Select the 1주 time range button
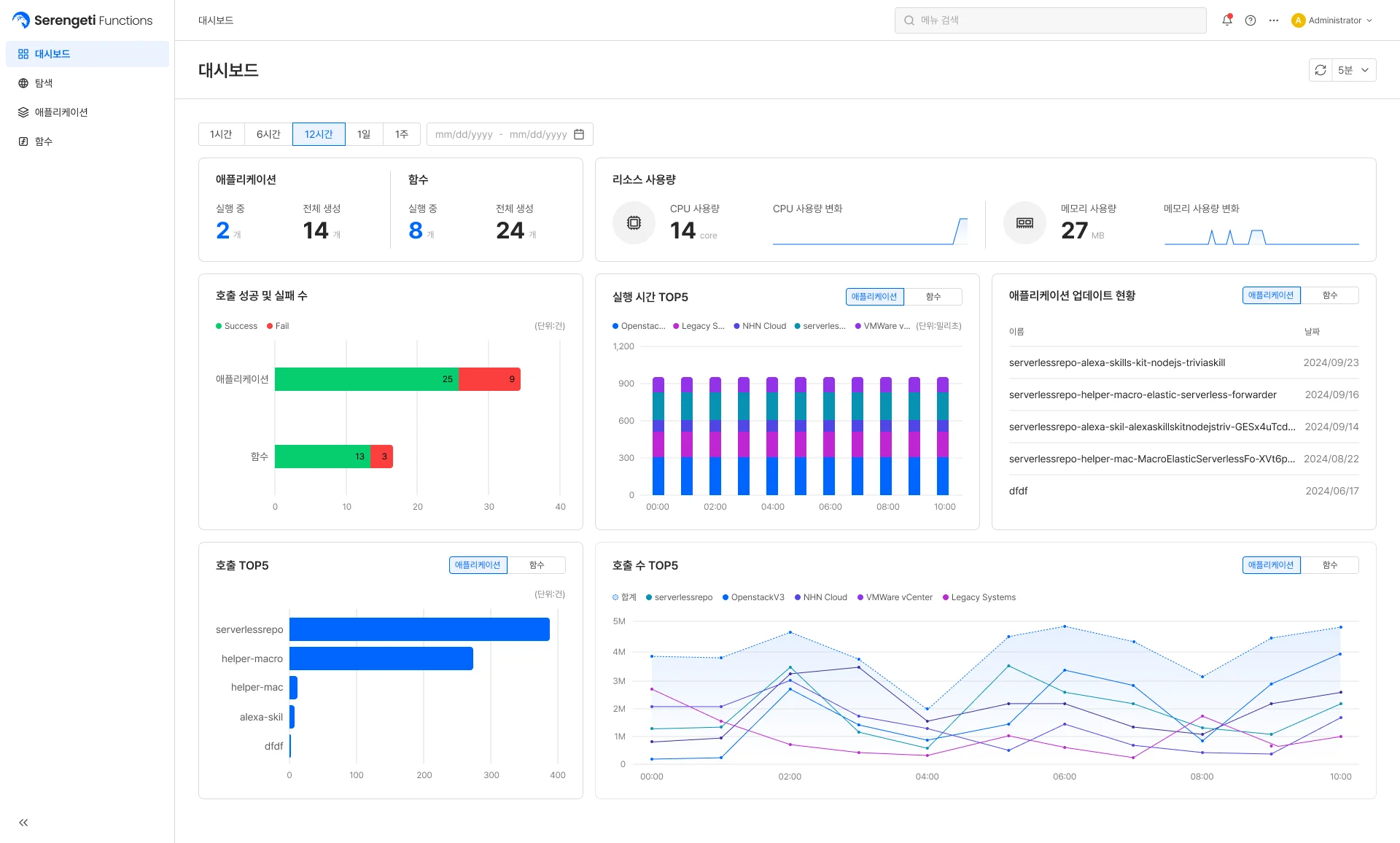1400x843 pixels. (402, 134)
